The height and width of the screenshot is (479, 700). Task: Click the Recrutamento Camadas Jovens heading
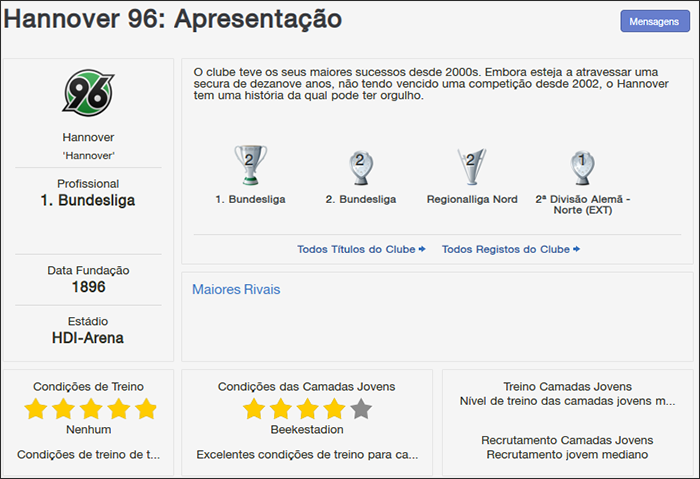click(567, 440)
